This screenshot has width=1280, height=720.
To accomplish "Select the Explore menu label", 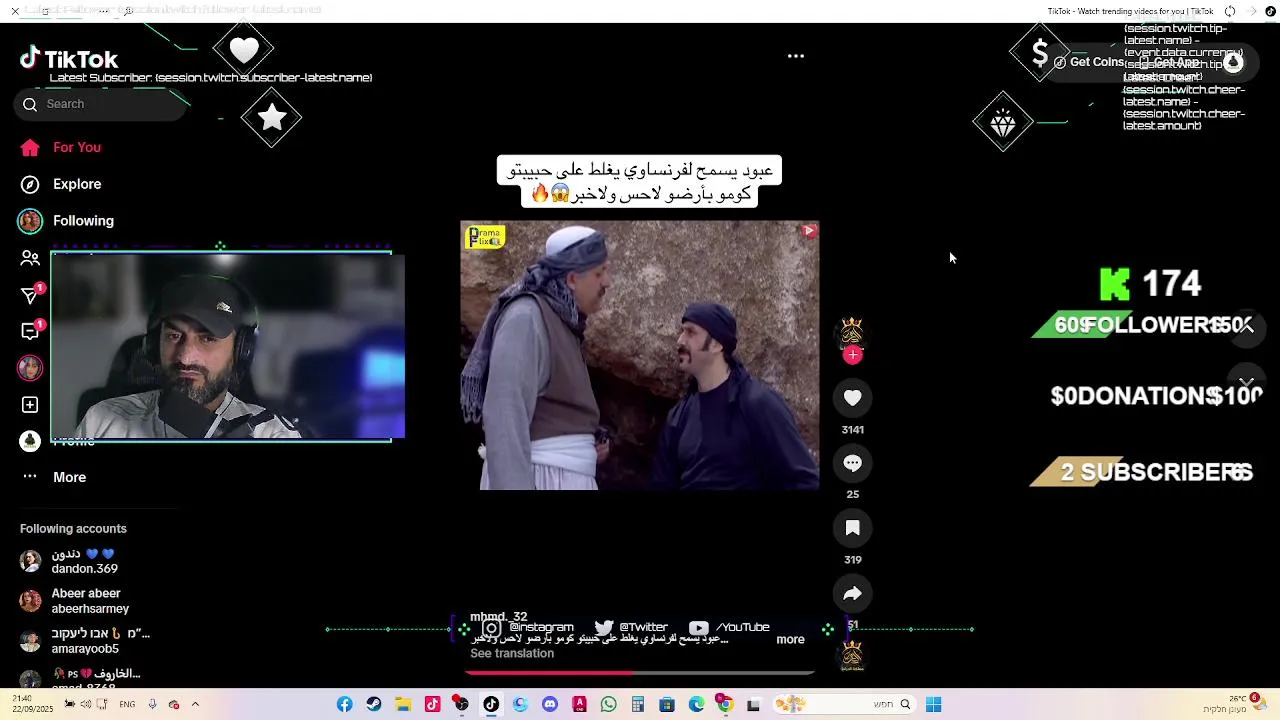I will [x=77, y=184].
